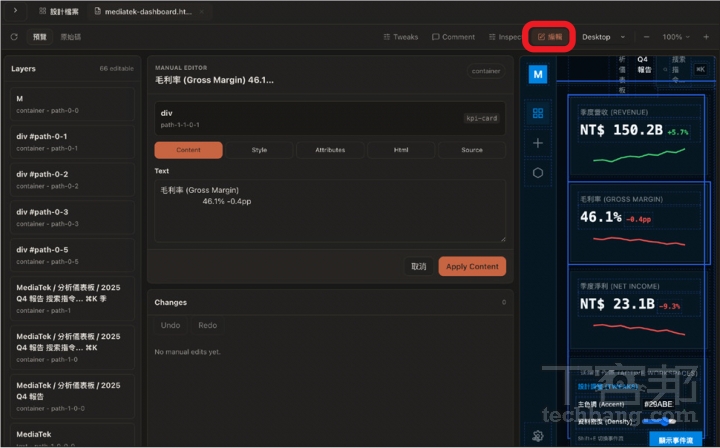Click the blue M logo in preview

538,74
